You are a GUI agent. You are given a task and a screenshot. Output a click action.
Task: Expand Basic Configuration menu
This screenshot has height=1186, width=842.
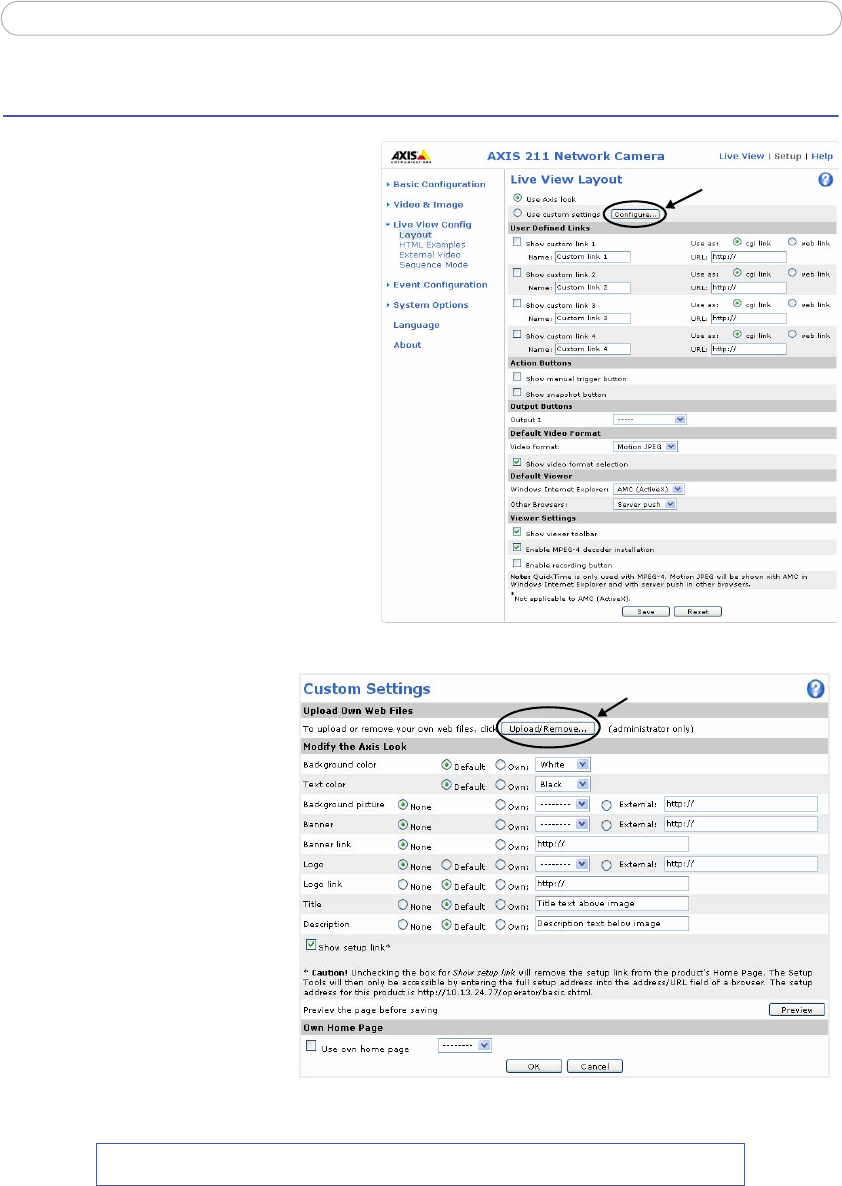439,184
